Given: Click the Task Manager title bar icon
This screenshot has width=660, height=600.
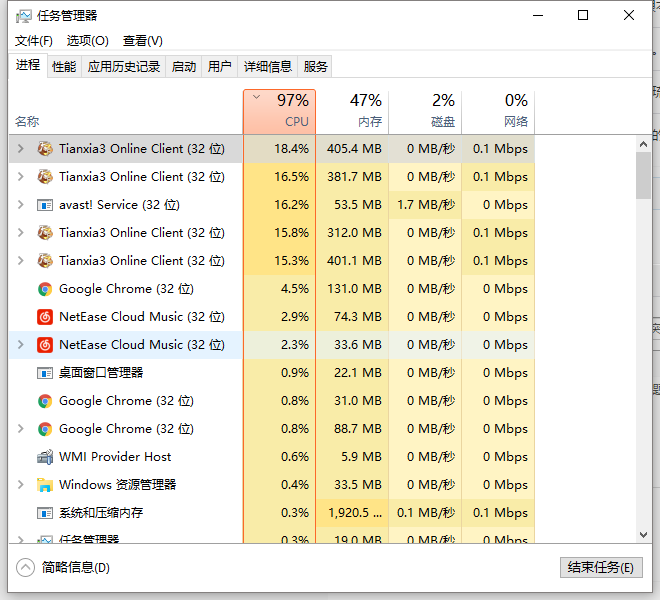Looking at the screenshot, I should [x=24, y=16].
